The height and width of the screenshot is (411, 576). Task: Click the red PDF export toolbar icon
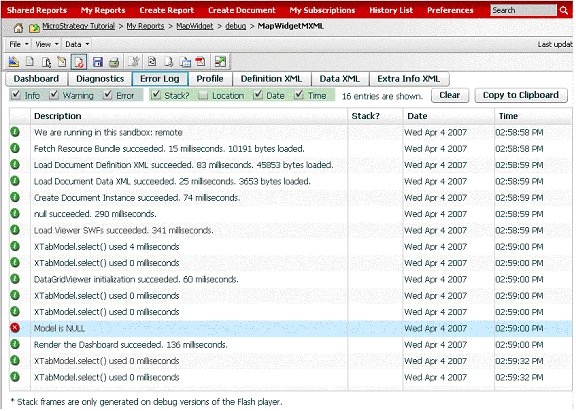click(x=201, y=62)
